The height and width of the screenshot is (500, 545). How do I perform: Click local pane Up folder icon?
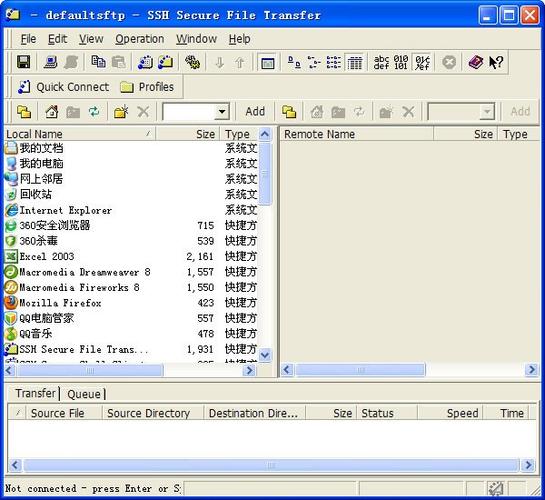(x=24, y=112)
